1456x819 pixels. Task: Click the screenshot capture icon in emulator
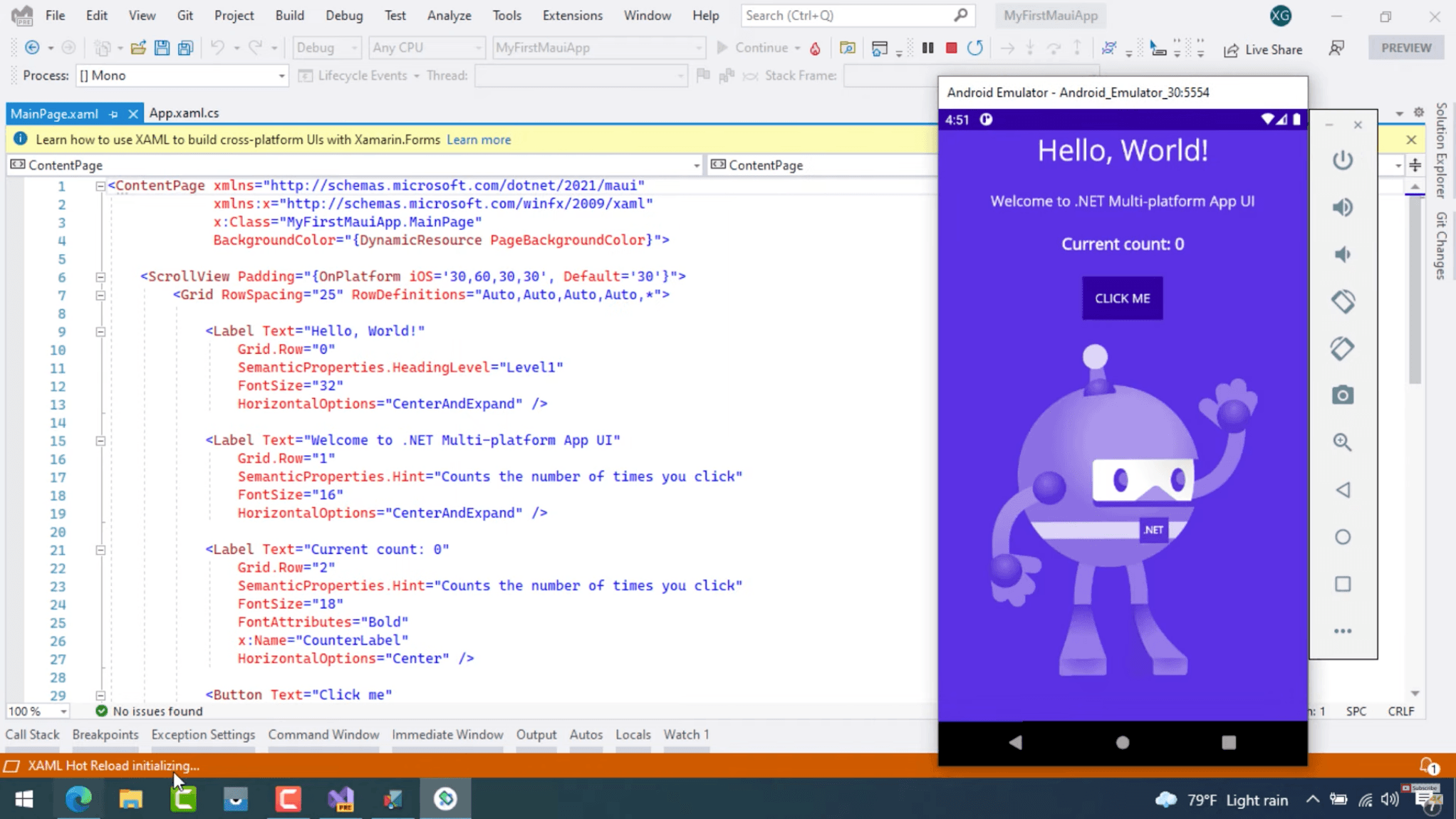point(1343,395)
